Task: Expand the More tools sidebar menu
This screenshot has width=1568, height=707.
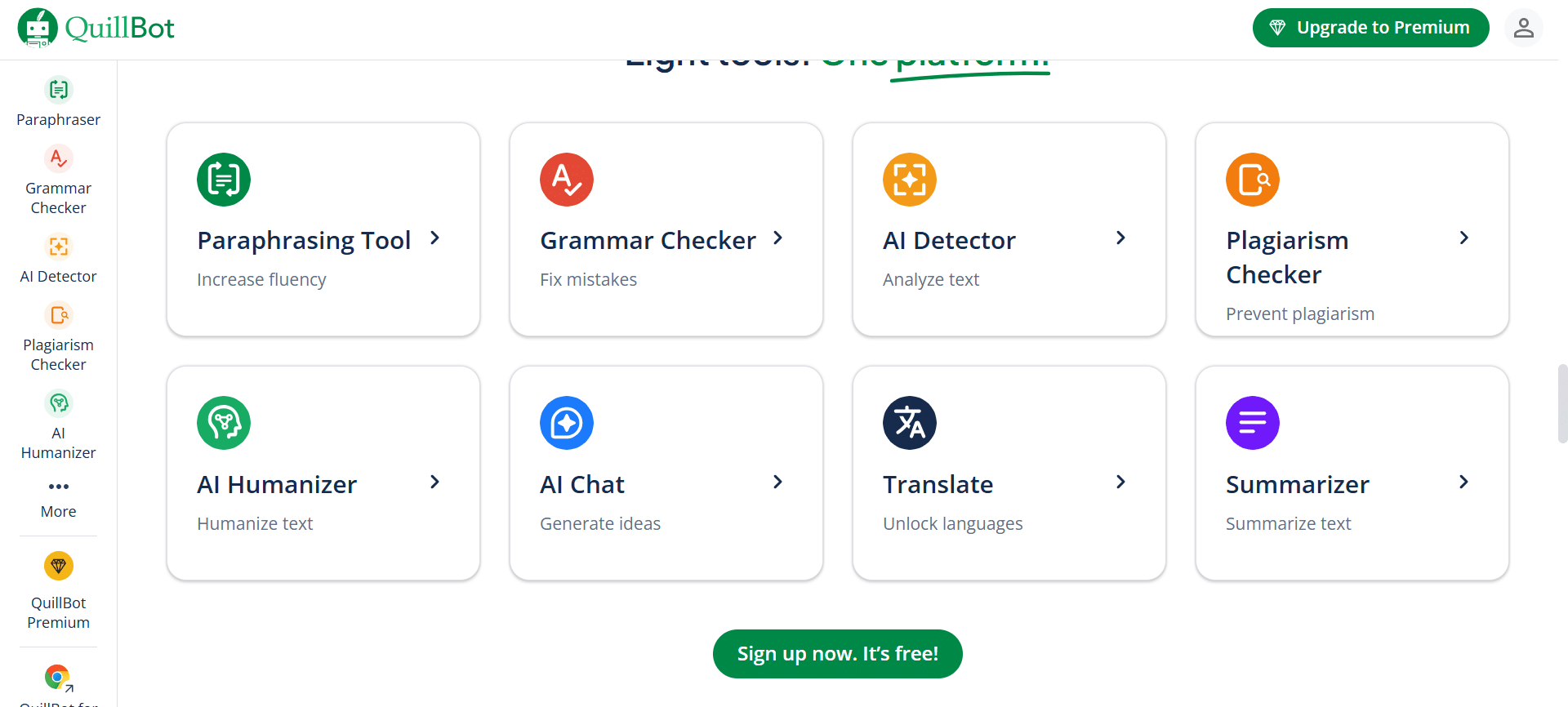Action: point(58,487)
